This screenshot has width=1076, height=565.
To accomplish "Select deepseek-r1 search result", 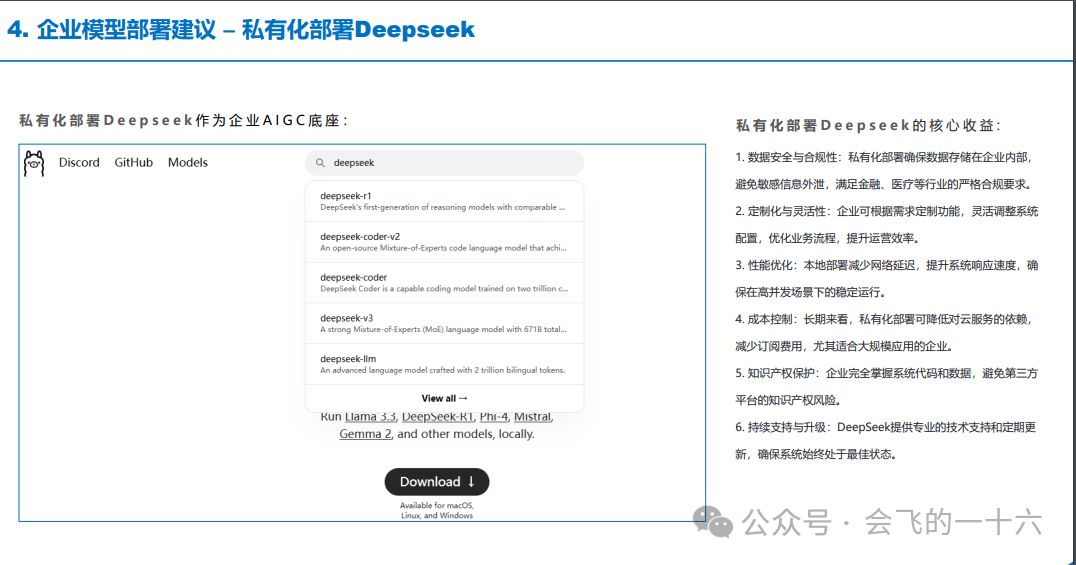I will [444, 201].
